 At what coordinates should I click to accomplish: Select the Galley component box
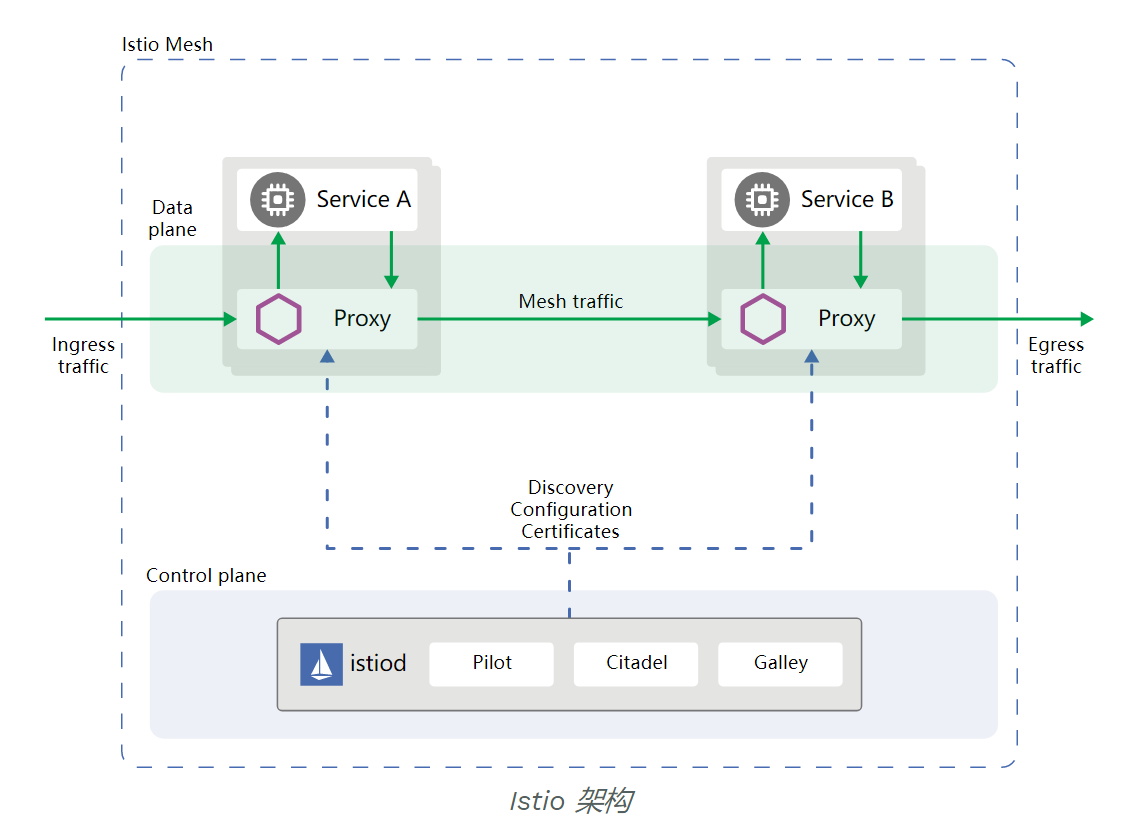click(780, 663)
